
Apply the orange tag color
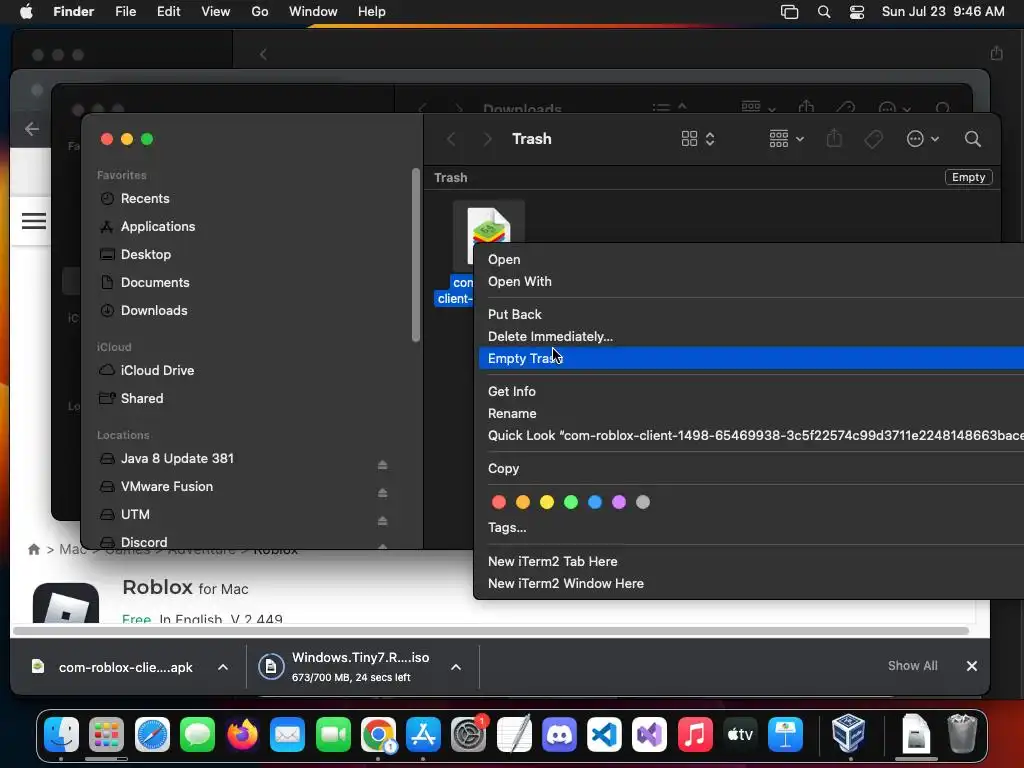pyautogui.click(x=523, y=502)
